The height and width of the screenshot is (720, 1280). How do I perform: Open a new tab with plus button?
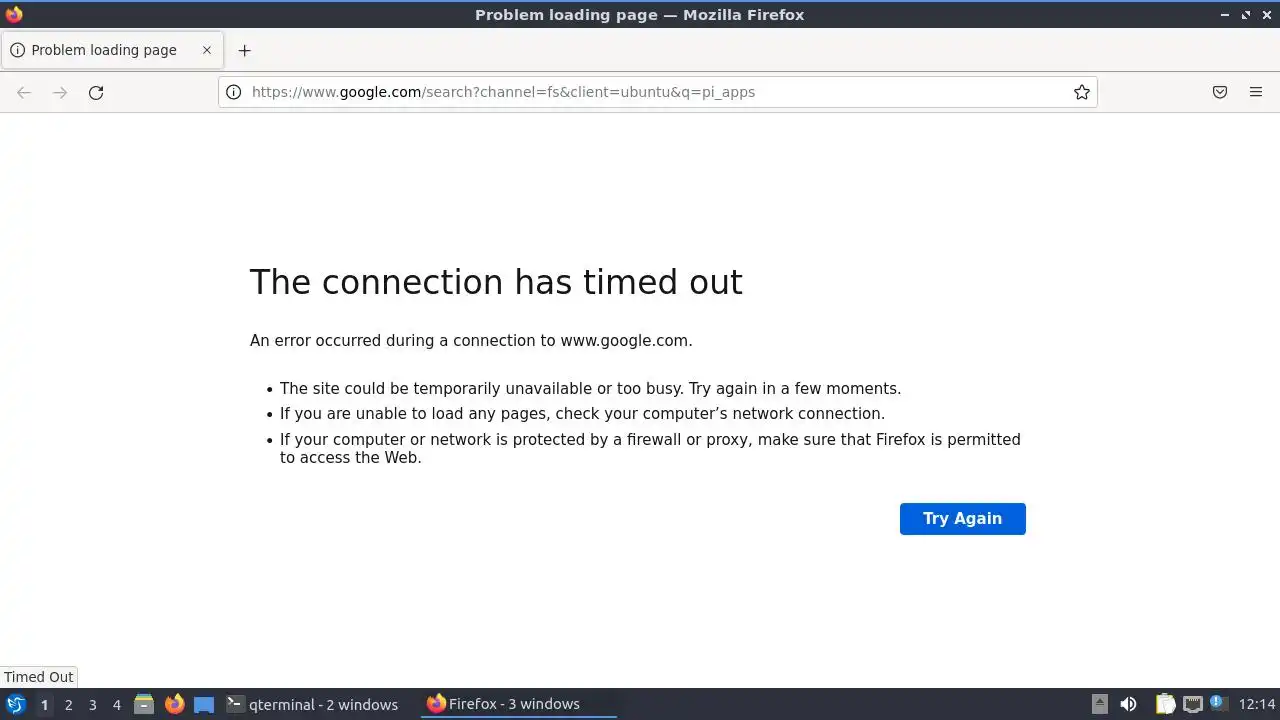click(244, 50)
